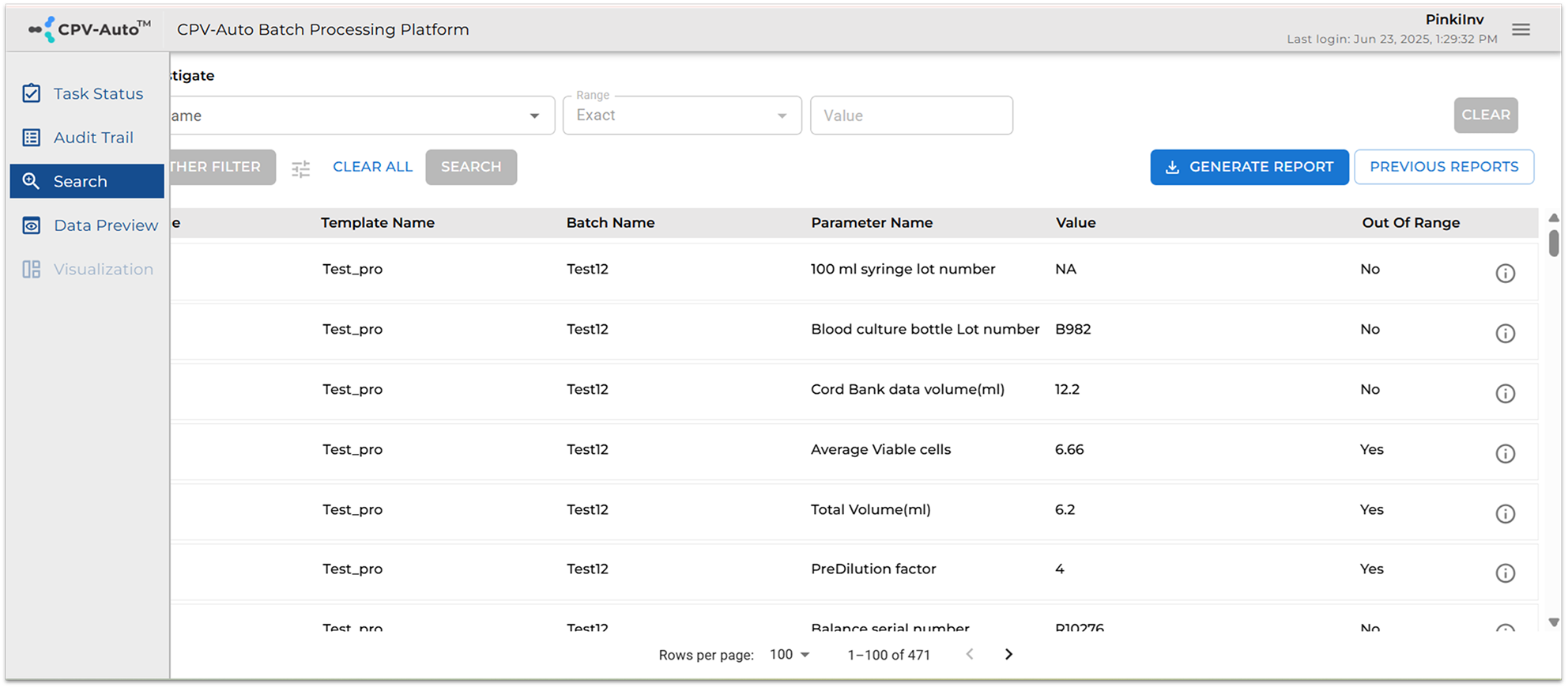Click info icon for Total Volume(ml) row
Image resolution: width=1568 pixels, height=688 pixels.
click(1505, 513)
